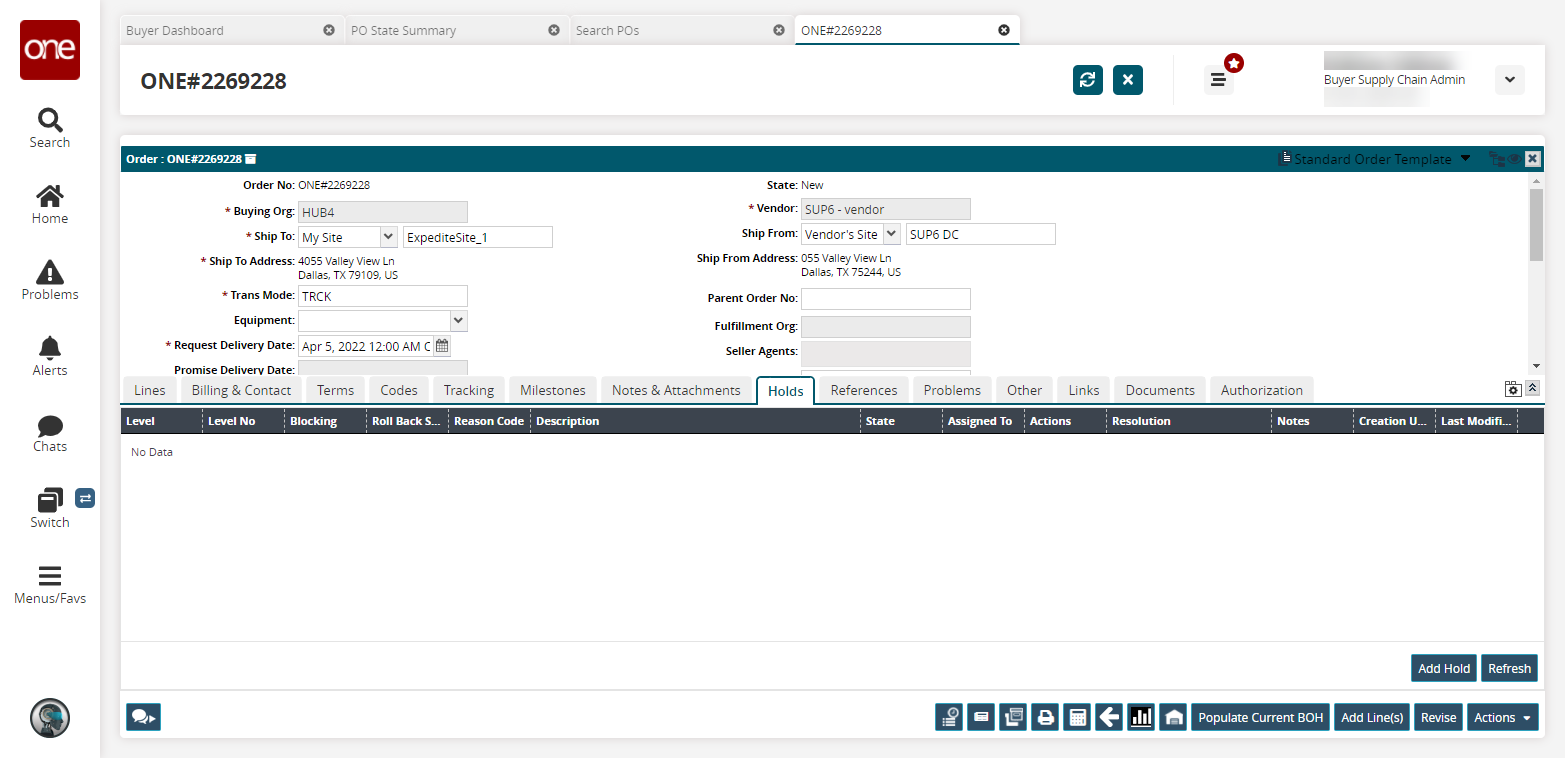The image size is (1565, 758).
Task: Click Populate Current BOH
Action: coord(1261,717)
